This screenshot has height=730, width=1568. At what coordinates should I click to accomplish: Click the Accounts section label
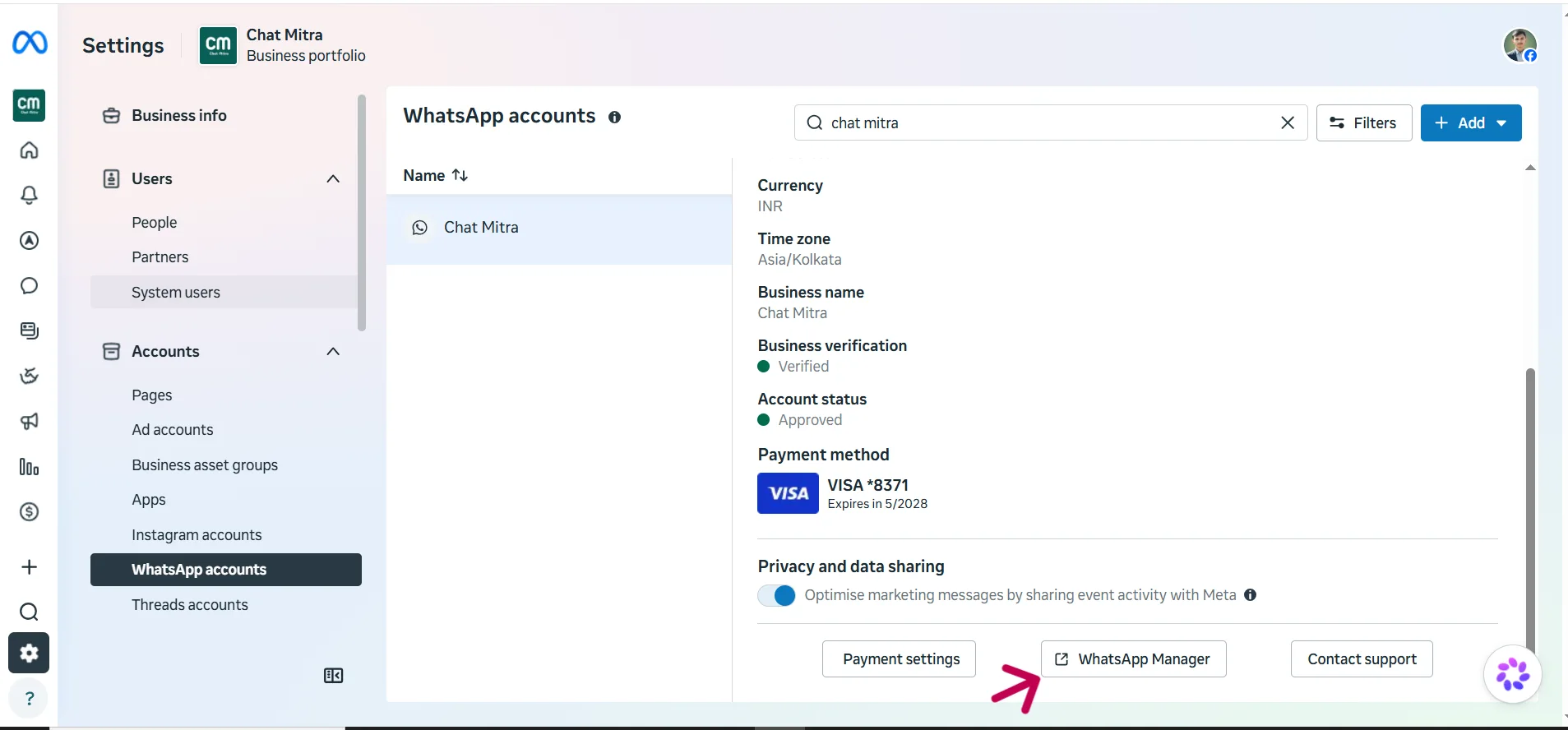tap(165, 352)
